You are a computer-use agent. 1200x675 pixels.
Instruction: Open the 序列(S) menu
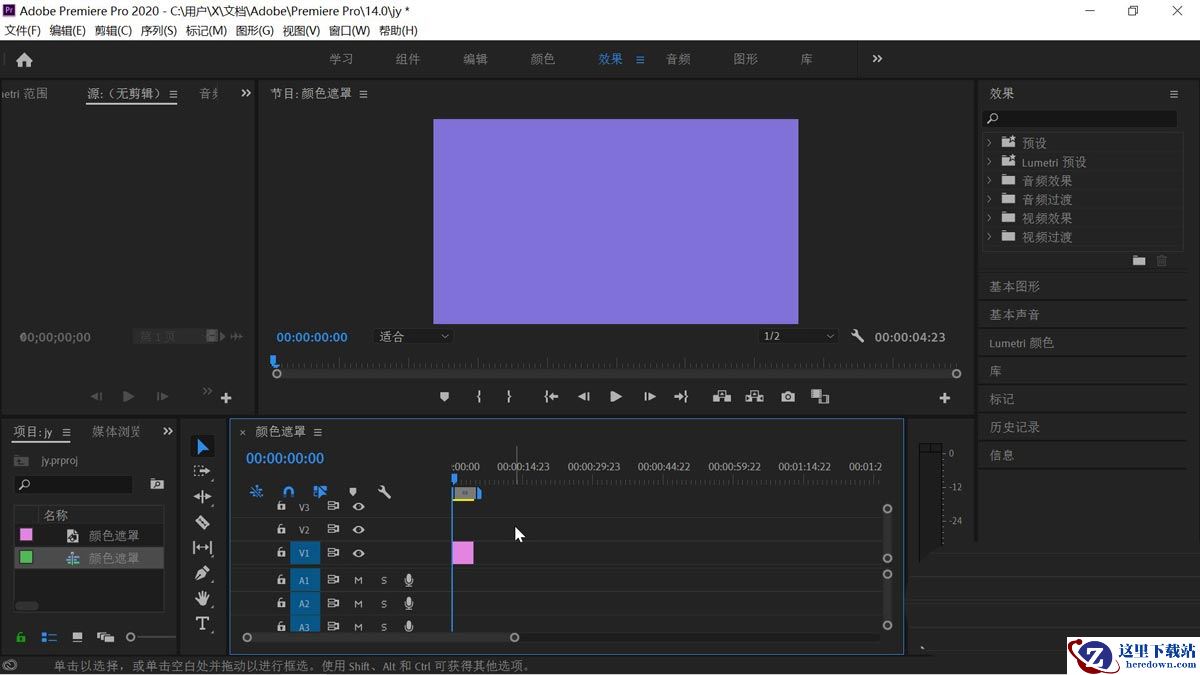tap(159, 31)
